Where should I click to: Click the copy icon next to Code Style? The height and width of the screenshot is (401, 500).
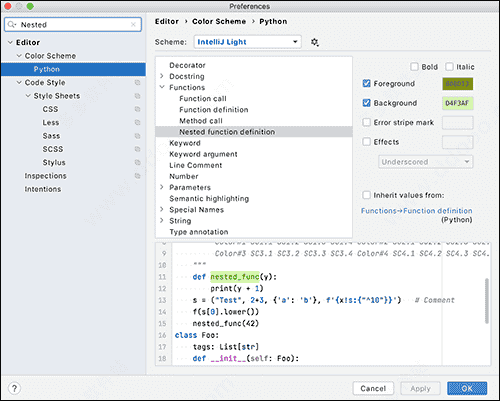(137, 82)
